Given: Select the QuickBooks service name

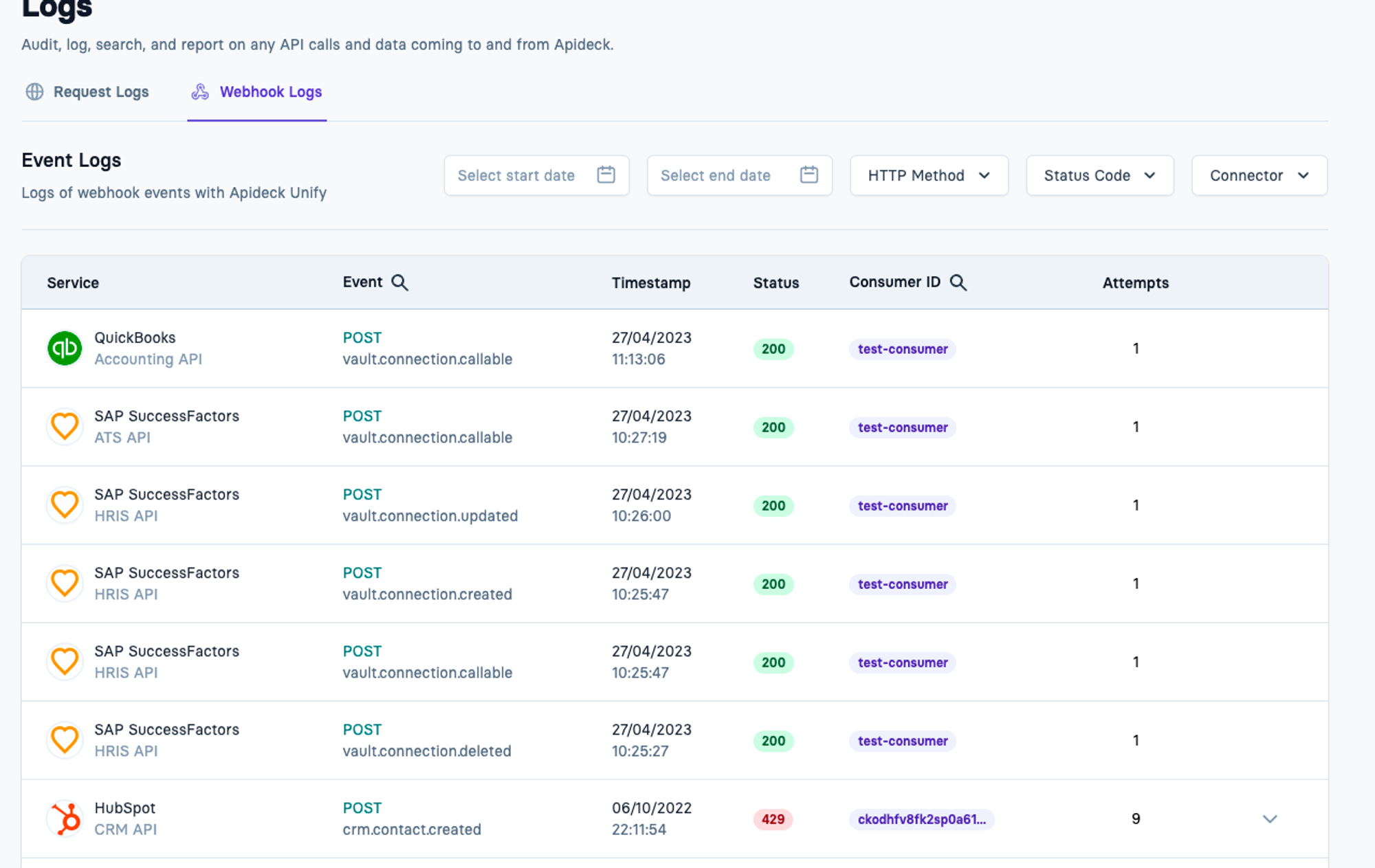Looking at the screenshot, I should 135,337.
